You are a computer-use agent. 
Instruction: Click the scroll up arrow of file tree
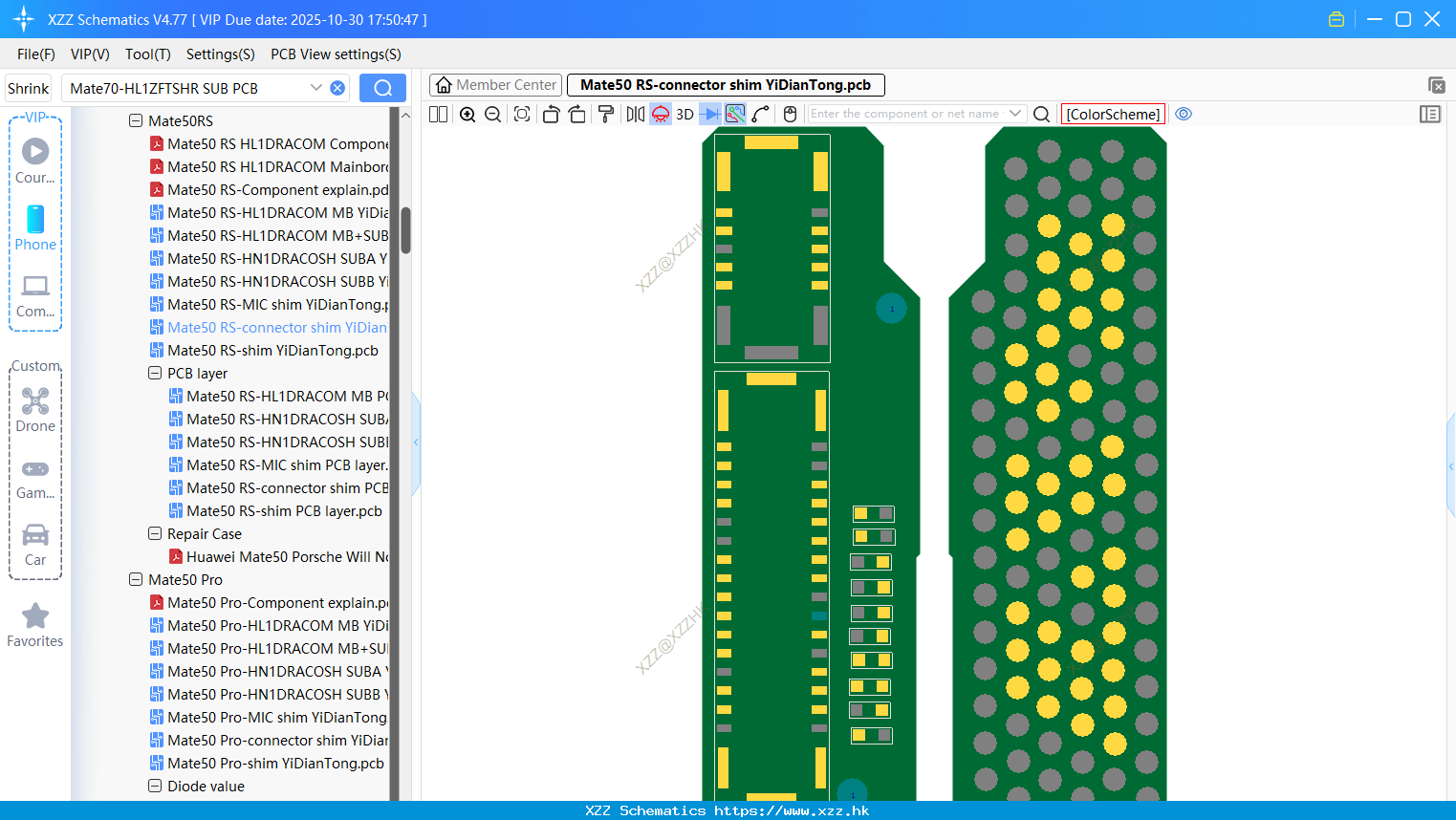[405, 116]
